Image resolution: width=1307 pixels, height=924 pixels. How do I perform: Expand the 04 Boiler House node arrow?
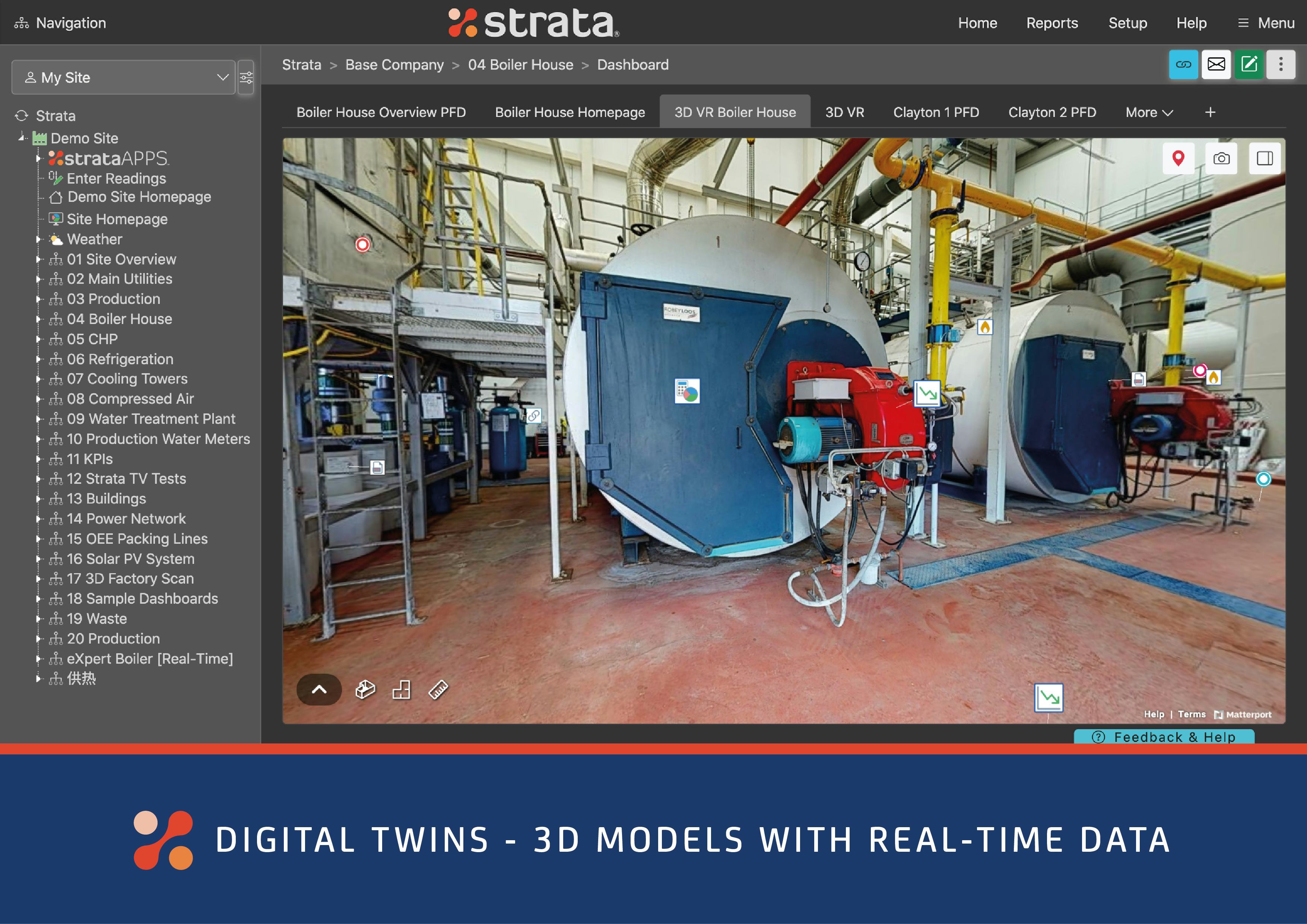[39, 319]
